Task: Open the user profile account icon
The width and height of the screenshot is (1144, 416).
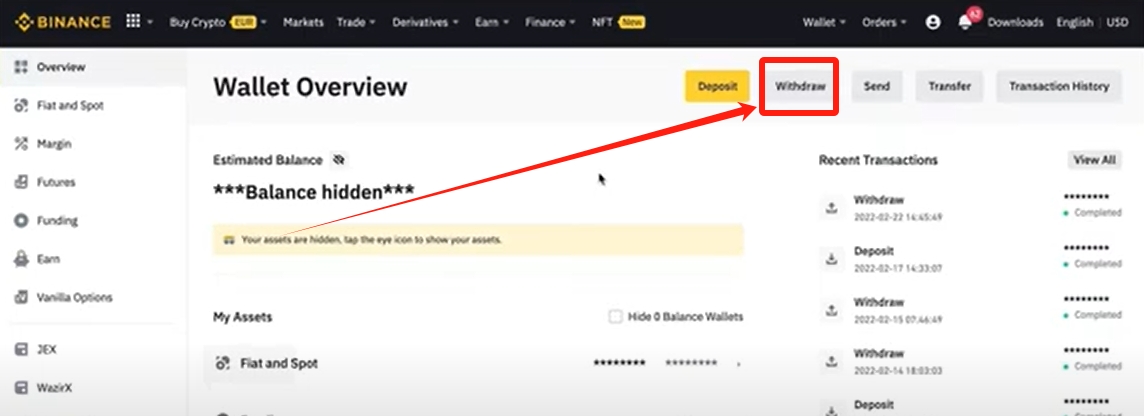Action: (x=932, y=23)
